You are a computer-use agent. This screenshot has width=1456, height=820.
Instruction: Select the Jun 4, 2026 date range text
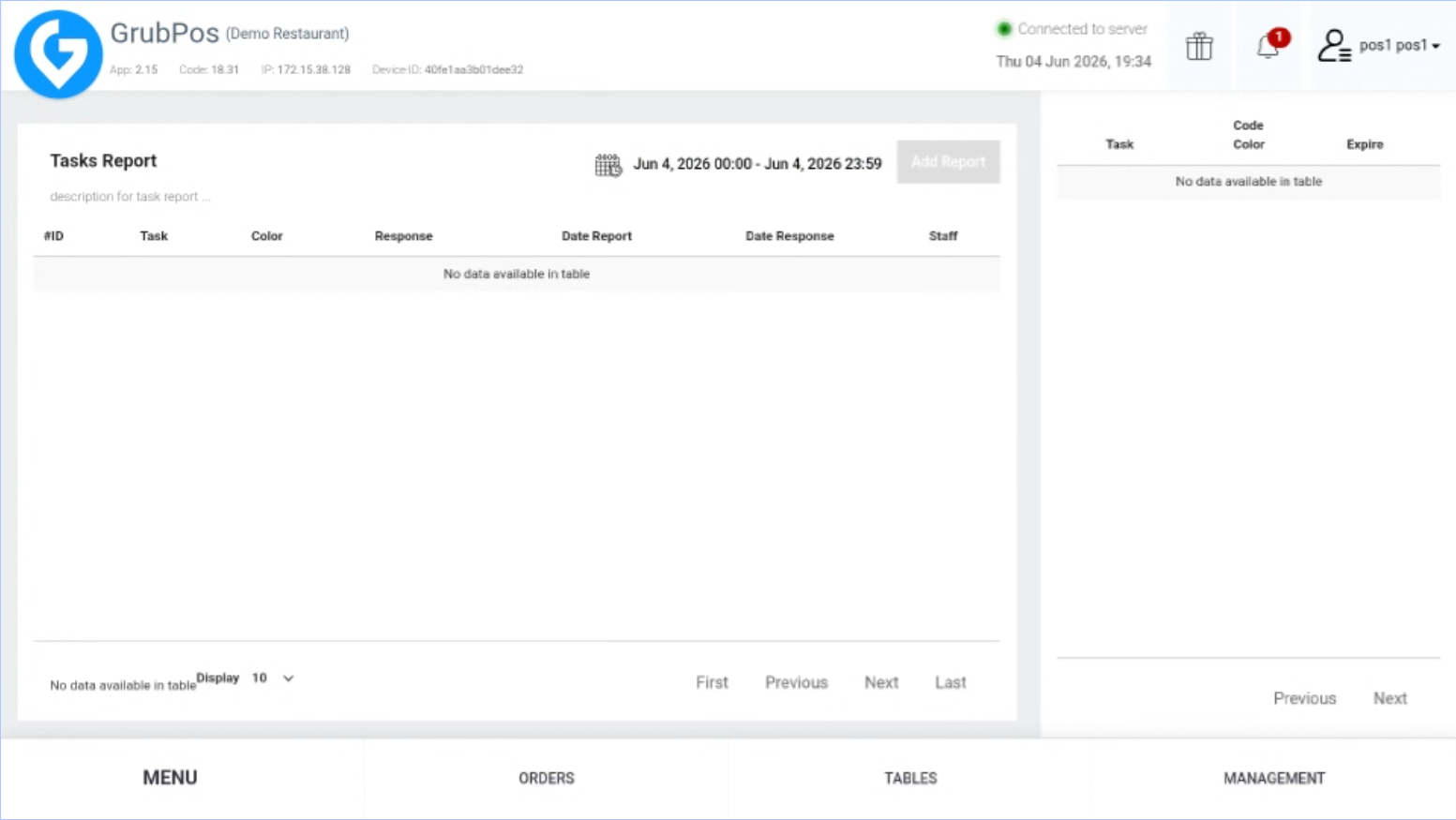tap(758, 164)
